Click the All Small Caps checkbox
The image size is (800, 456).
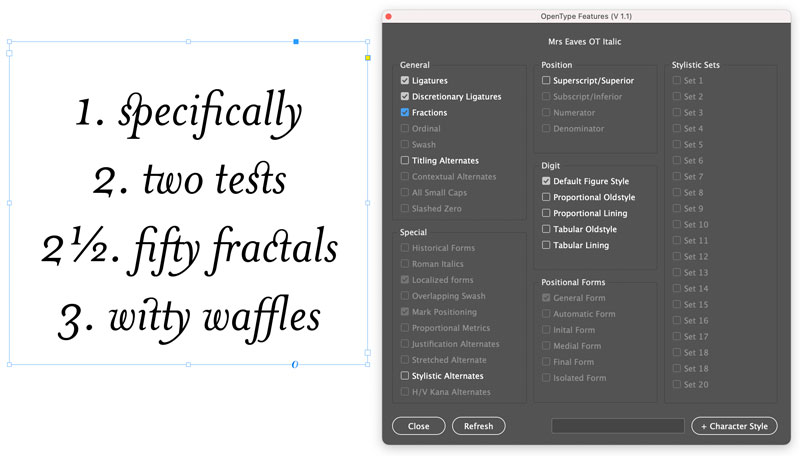pos(405,192)
